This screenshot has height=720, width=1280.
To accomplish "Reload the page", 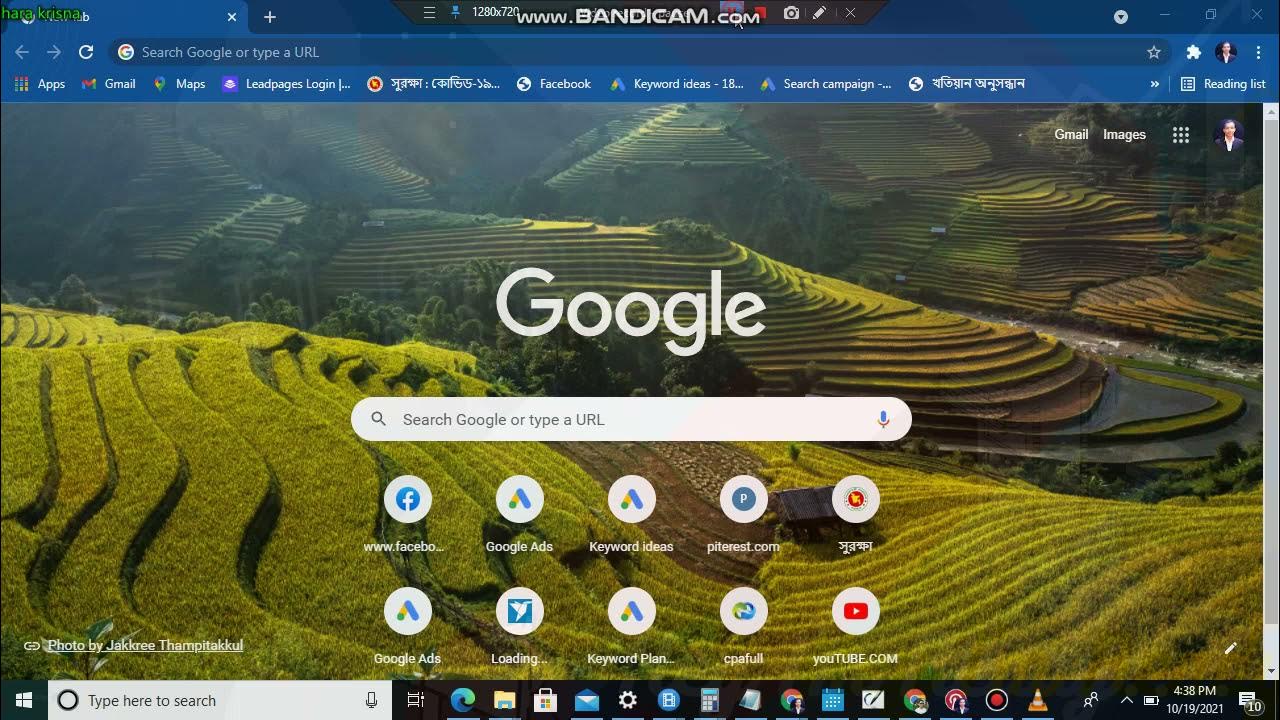I will pos(86,52).
